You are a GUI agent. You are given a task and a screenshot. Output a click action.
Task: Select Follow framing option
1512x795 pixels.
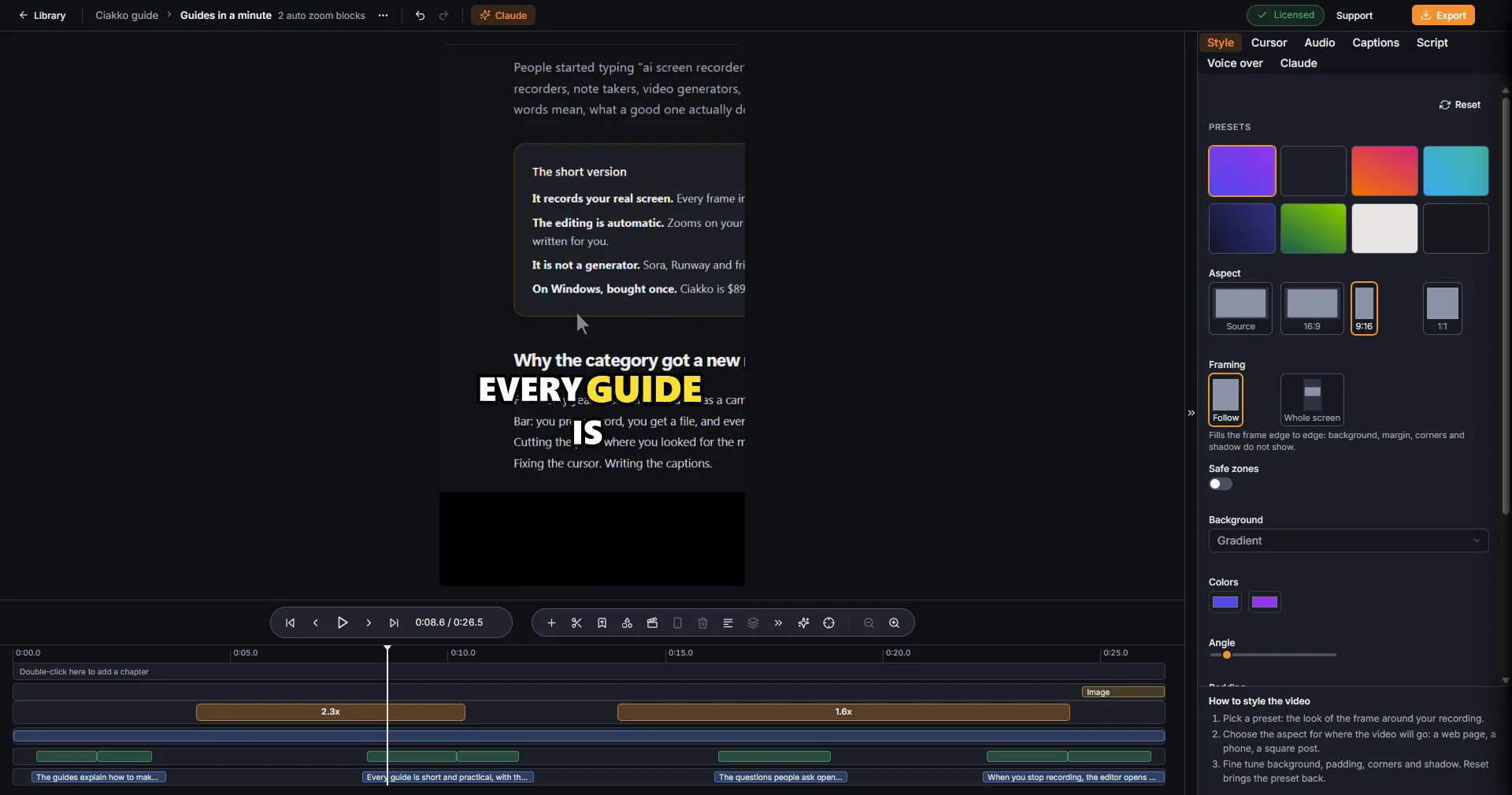(x=1225, y=399)
